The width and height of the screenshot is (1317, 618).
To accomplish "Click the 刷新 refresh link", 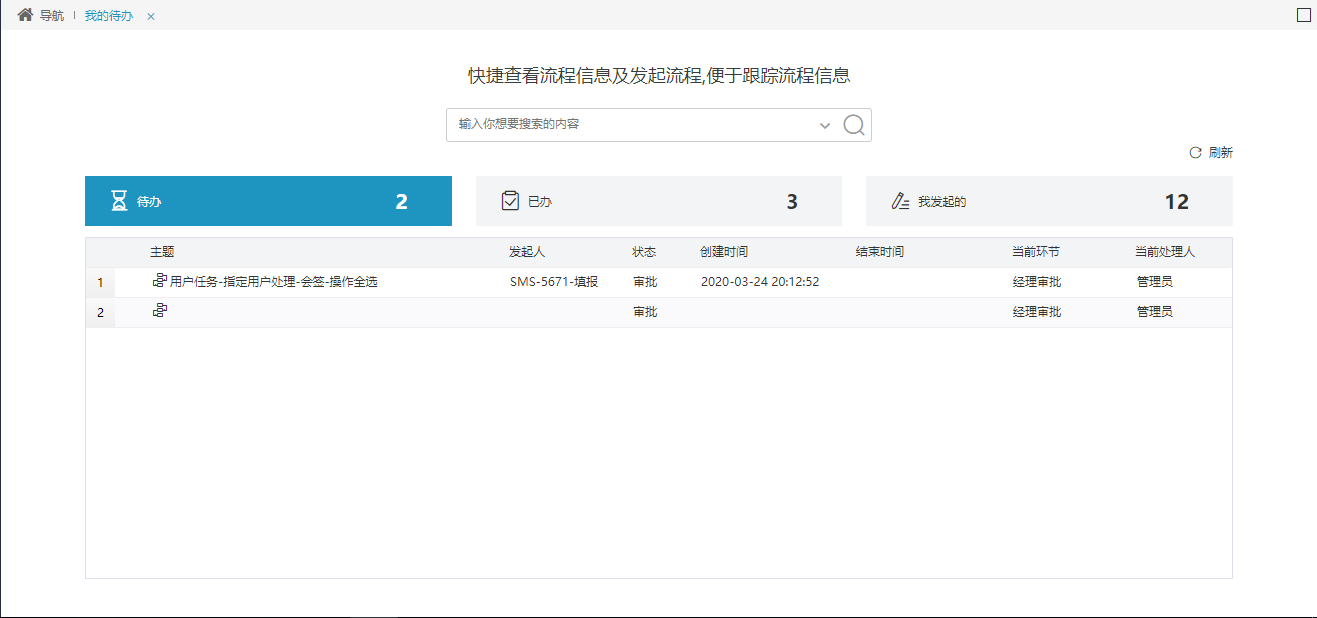I will 1221,153.
